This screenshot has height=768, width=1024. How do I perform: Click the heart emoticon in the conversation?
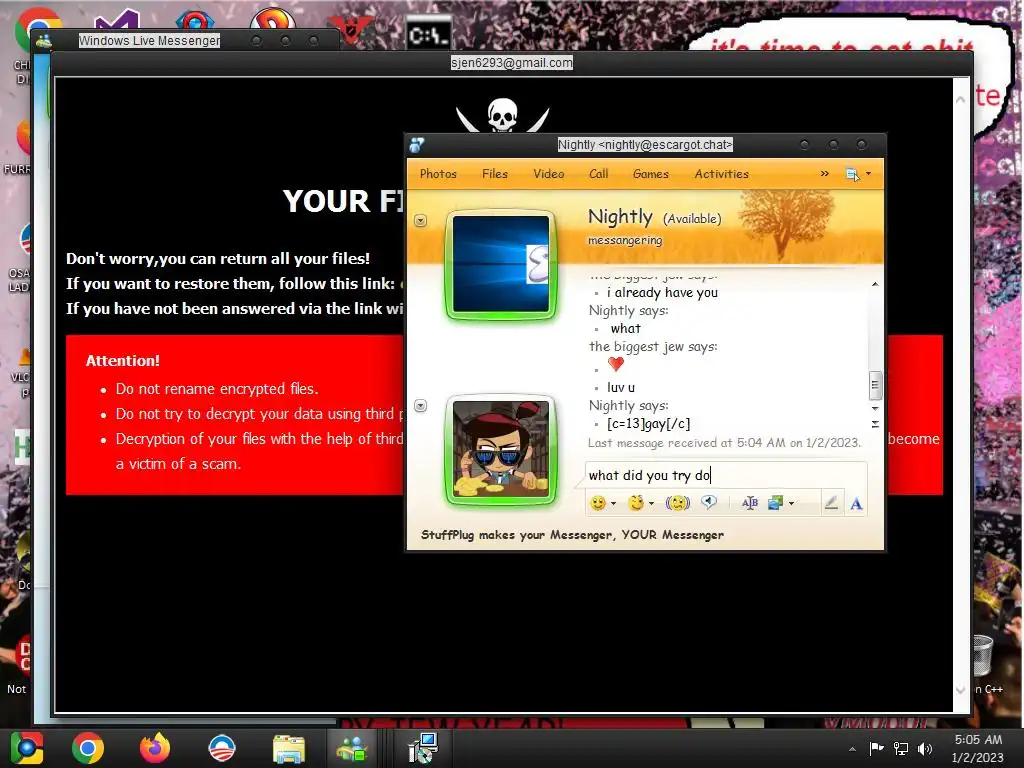click(615, 364)
